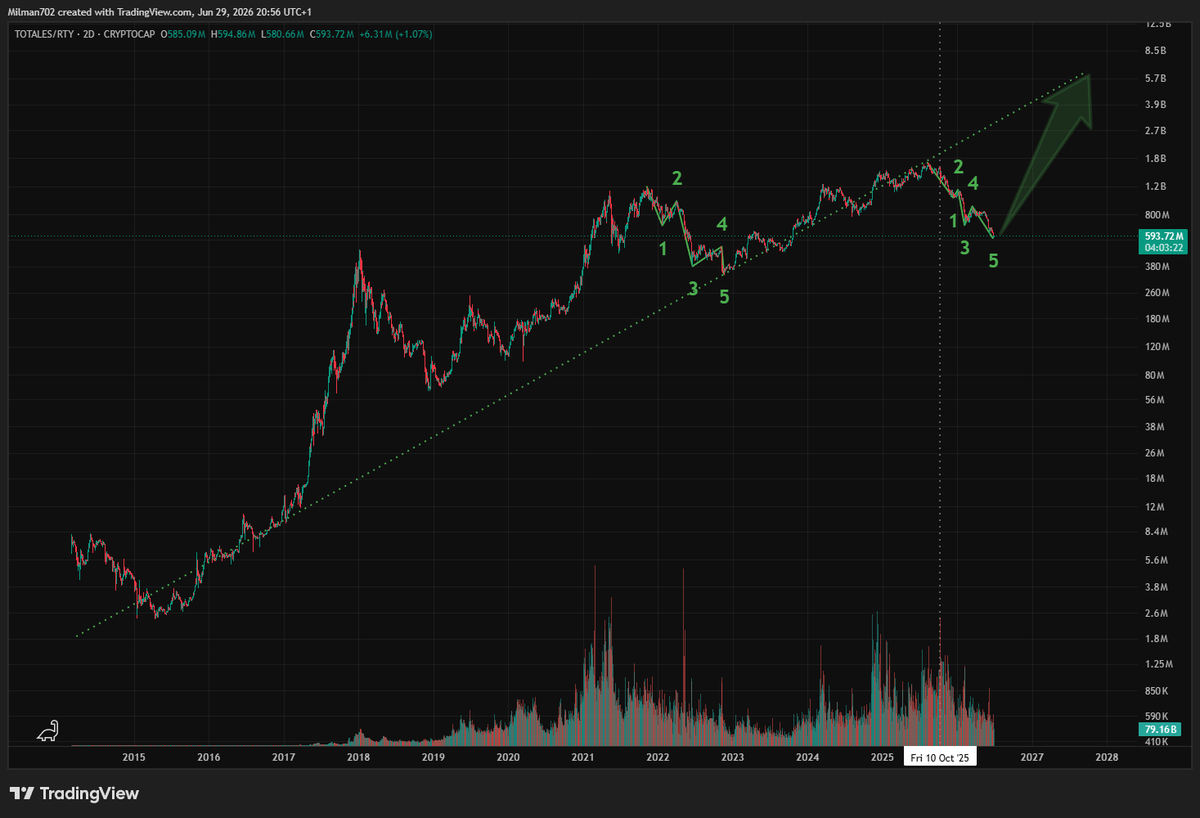Click the dinosaur icon above the time axis

pyautogui.click(x=48, y=732)
